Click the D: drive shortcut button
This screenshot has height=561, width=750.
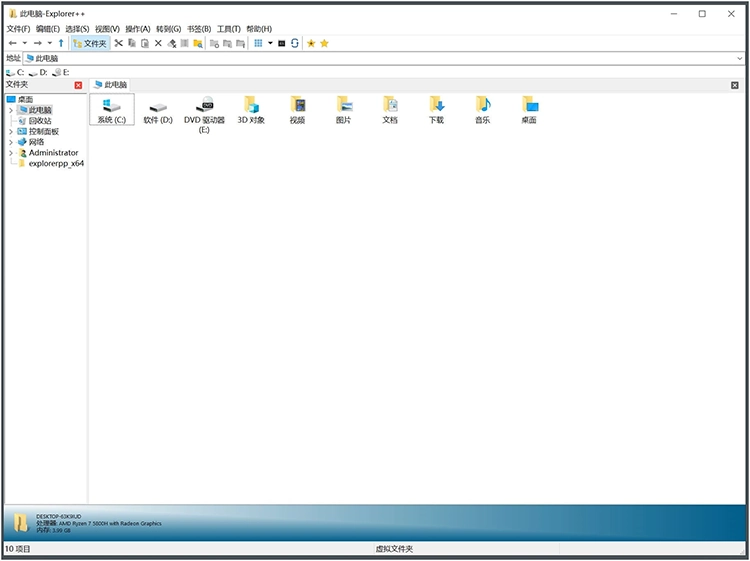[x=39, y=72]
